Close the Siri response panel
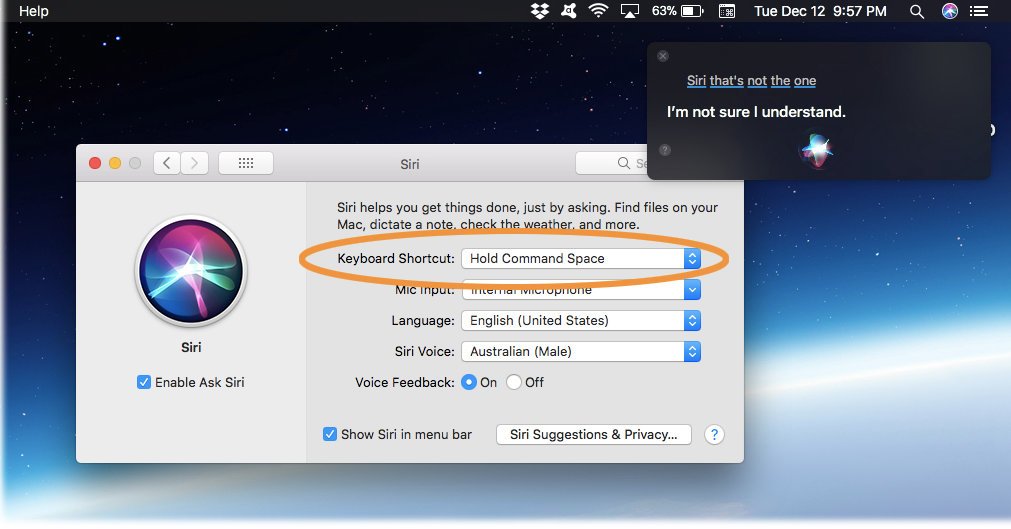Screen dimensions: 1011x529 [663, 56]
